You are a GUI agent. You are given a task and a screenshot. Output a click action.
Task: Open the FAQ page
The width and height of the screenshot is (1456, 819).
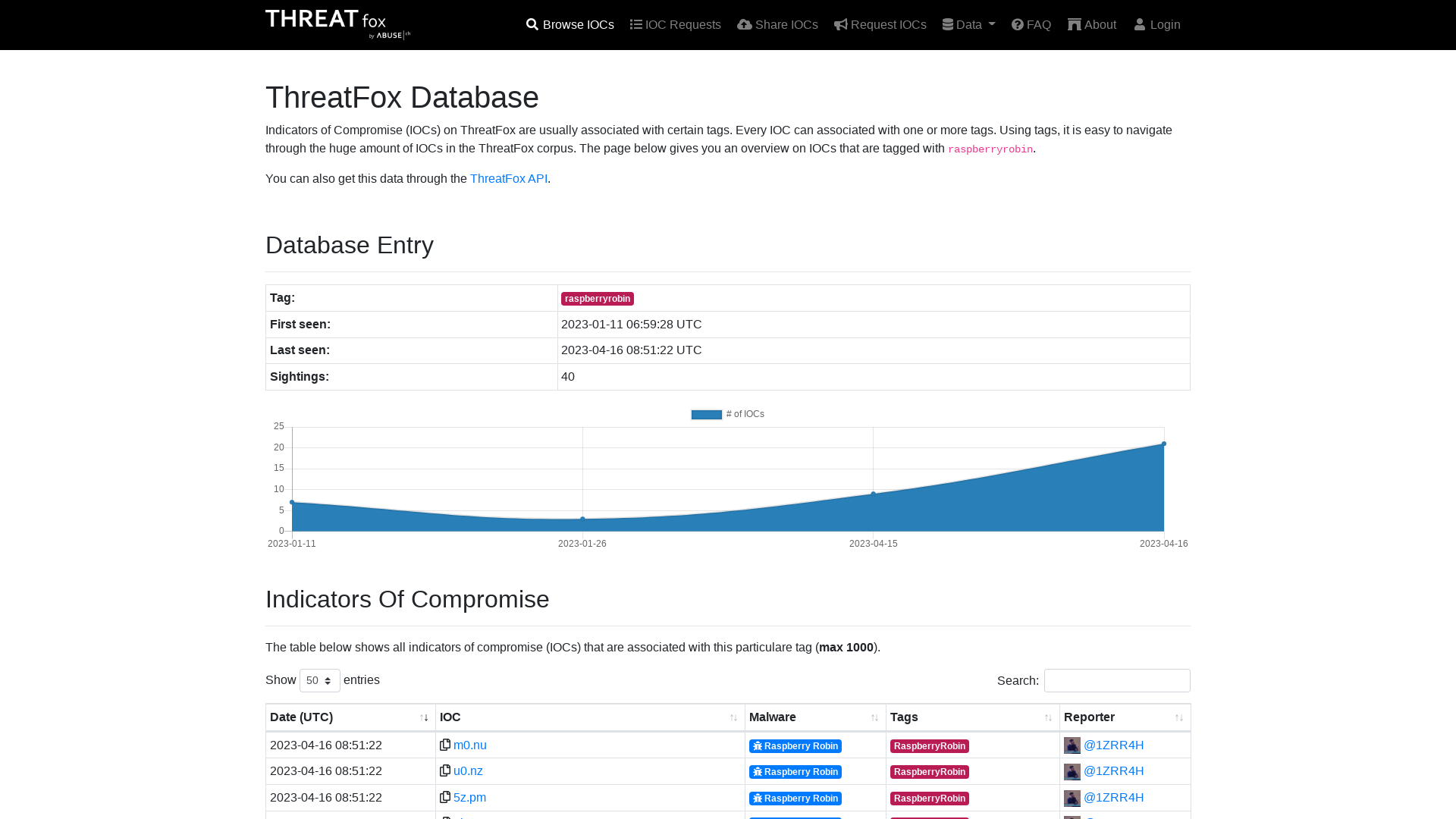point(1031,25)
